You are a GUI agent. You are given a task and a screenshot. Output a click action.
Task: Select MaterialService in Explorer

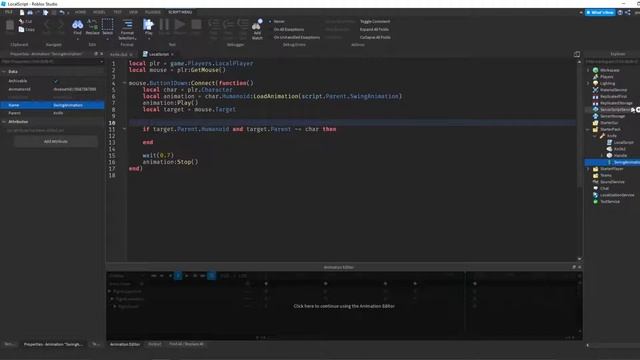613,90
